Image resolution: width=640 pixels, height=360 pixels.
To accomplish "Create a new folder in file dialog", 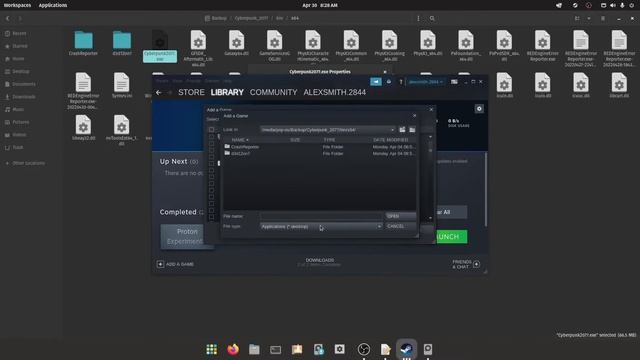I will tap(412, 130).
